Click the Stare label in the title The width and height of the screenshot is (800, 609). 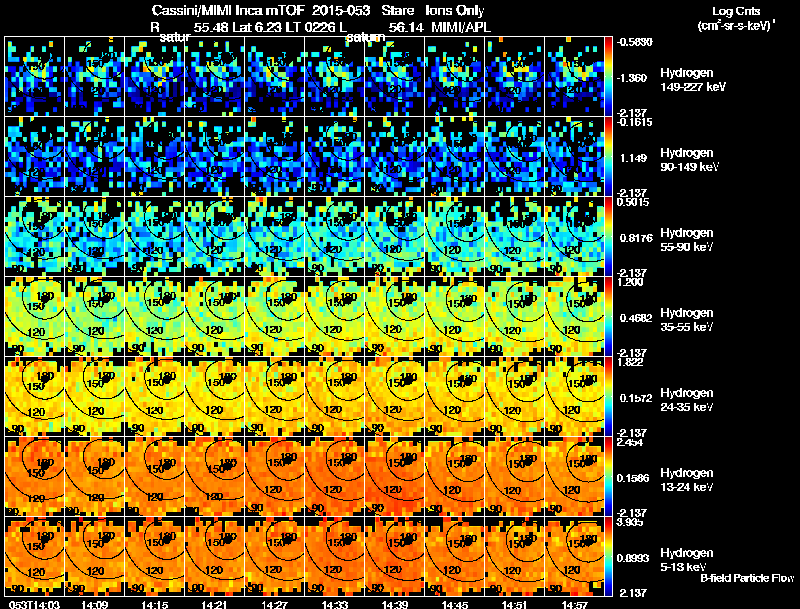[397, 10]
